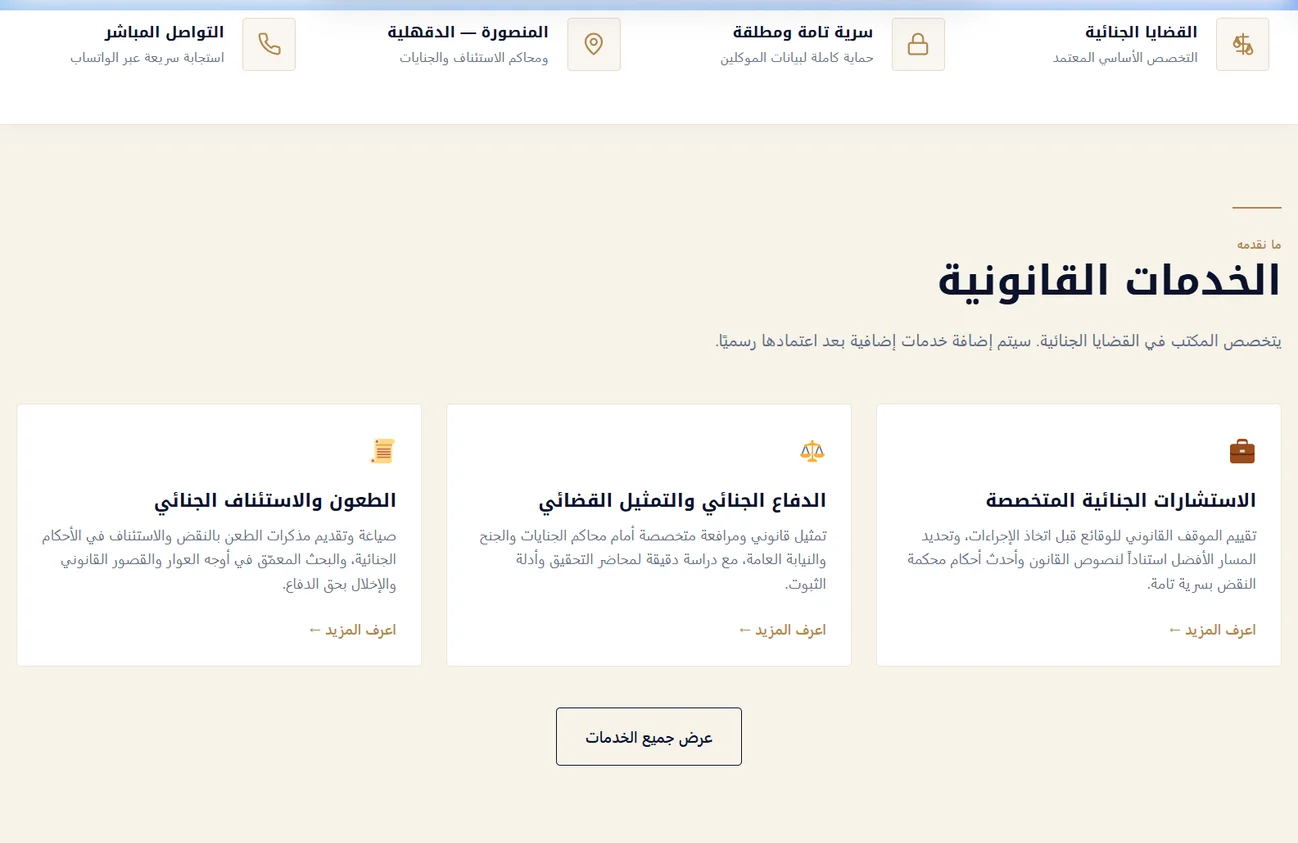Click the text التخصص الأساسي المعتمد
This screenshot has height=843, width=1298.
[1125, 58]
